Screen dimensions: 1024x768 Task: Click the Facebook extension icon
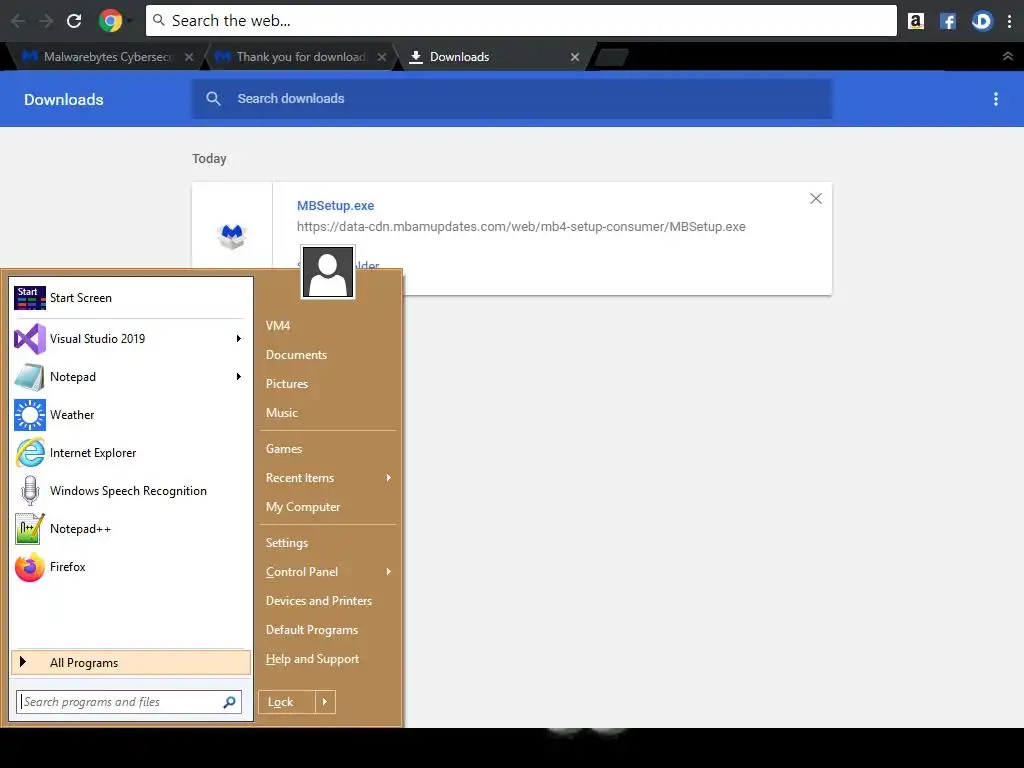point(948,21)
